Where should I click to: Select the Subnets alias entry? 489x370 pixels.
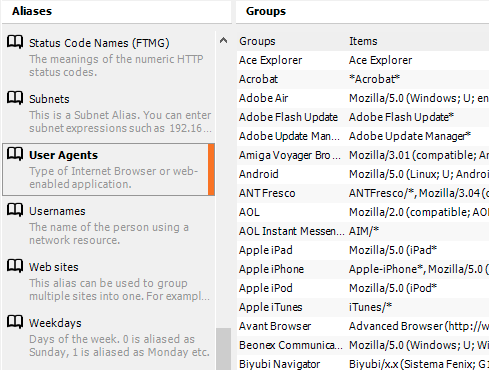coord(49,99)
